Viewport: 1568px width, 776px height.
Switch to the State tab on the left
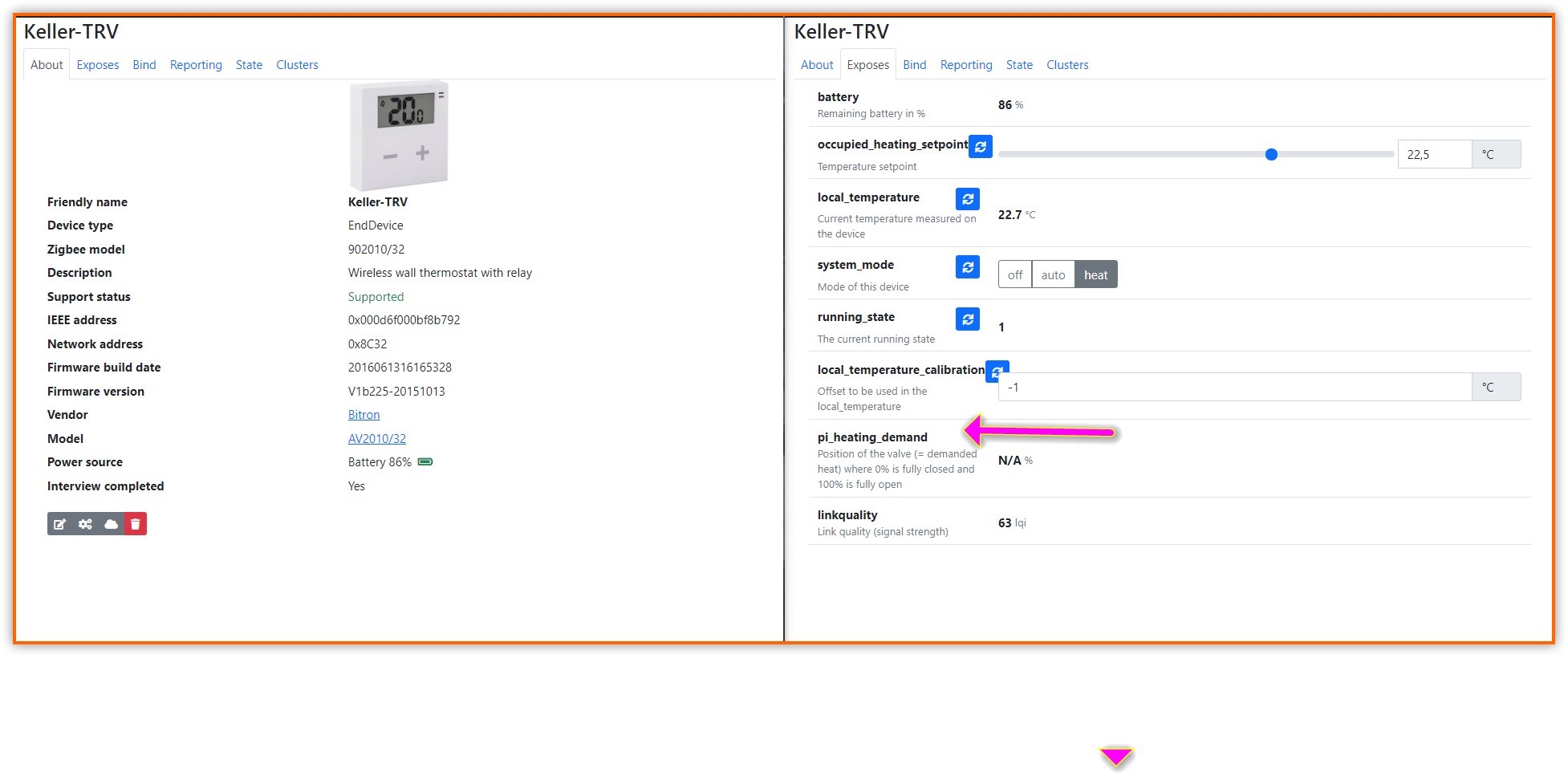tap(249, 64)
